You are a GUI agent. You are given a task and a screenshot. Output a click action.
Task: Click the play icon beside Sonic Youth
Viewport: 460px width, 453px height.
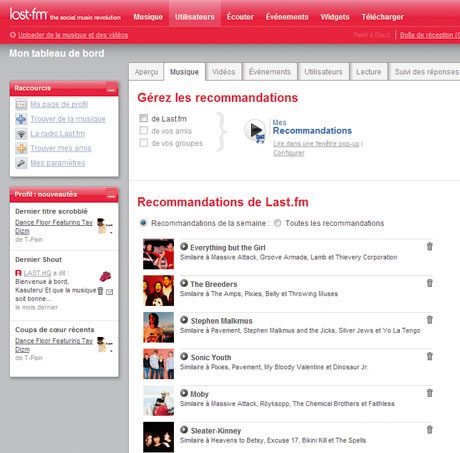[x=184, y=356]
